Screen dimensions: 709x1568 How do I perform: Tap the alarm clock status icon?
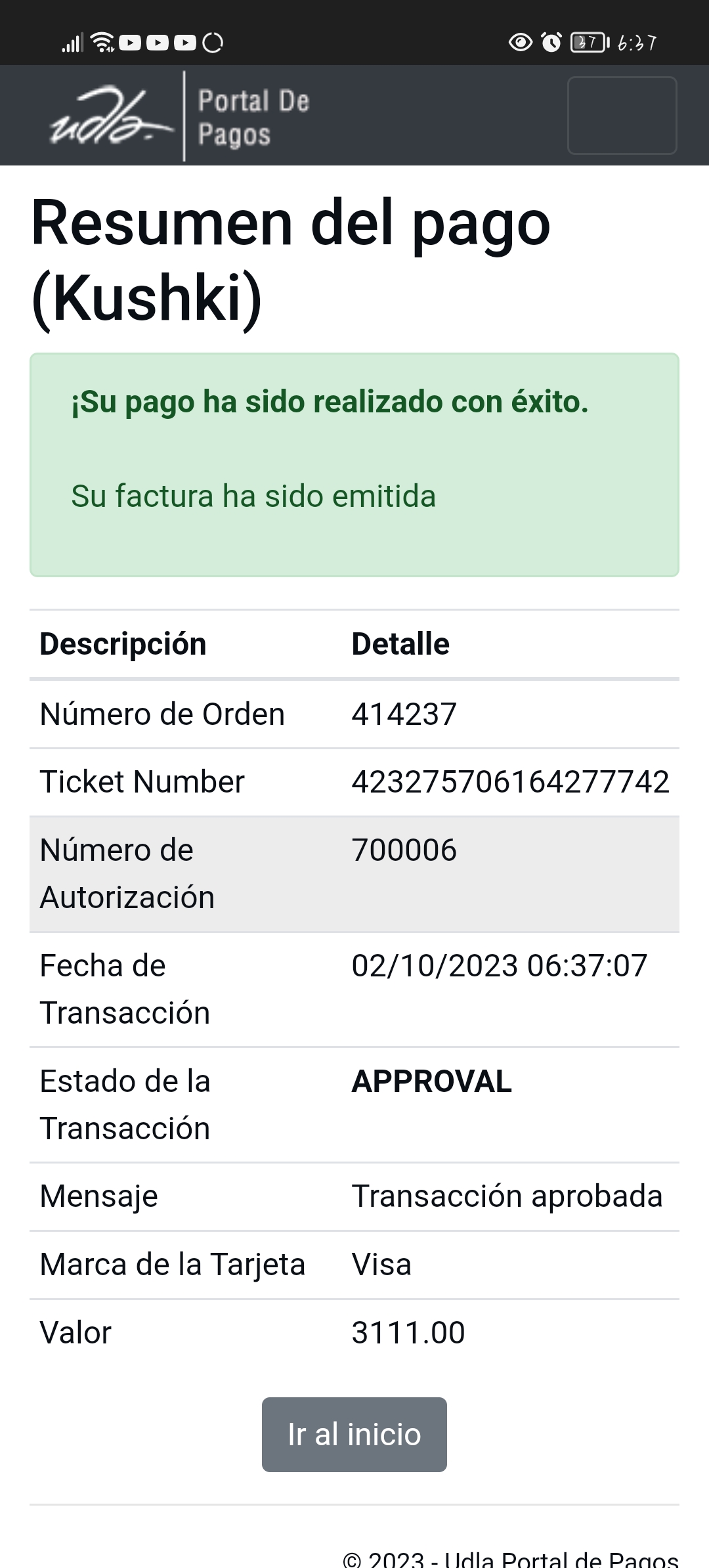[x=551, y=43]
